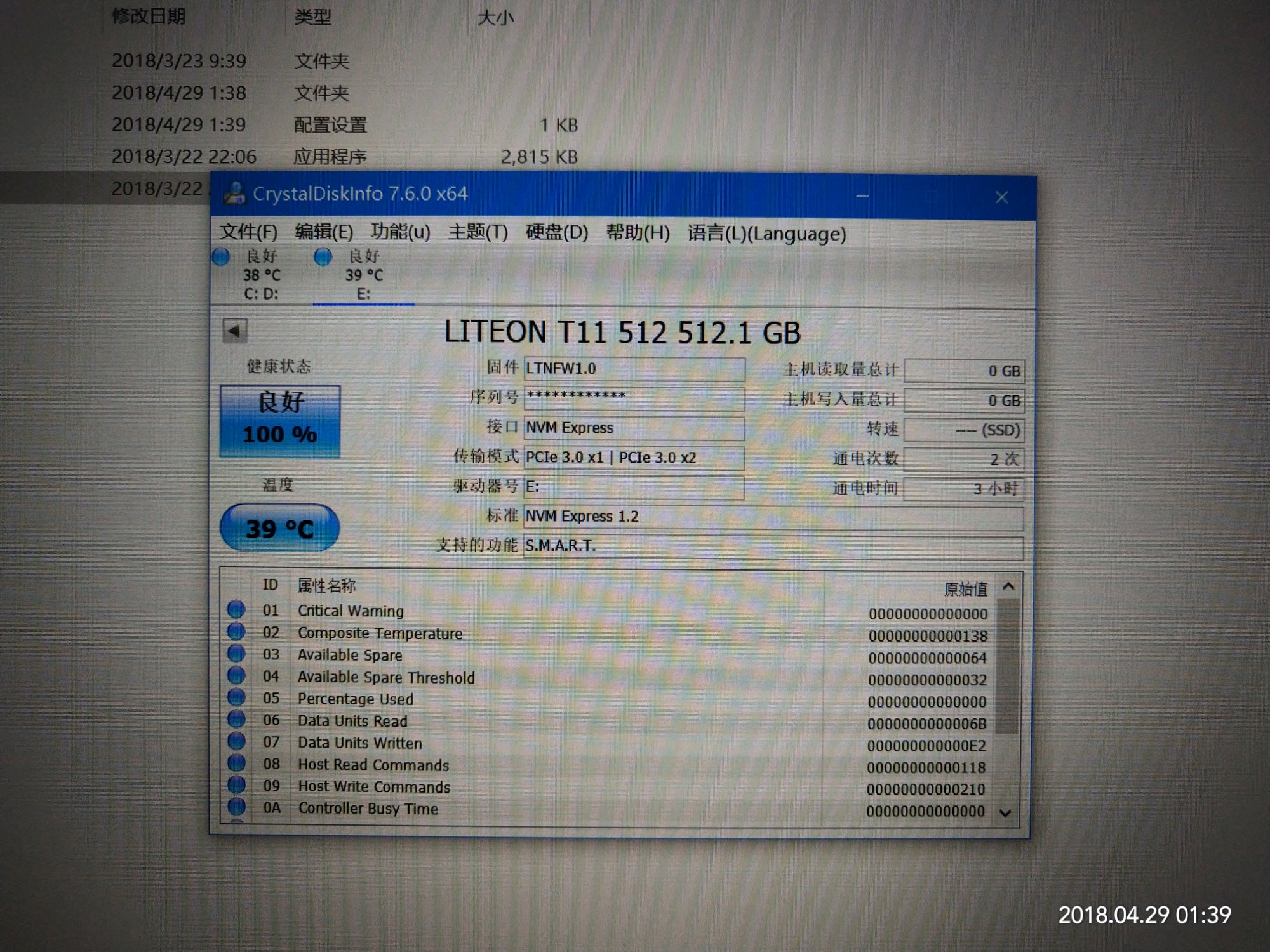The width and height of the screenshot is (1270, 952).
Task: Click the 39 °C temperature button
Action: pyautogui.click(x=280, y=528)
